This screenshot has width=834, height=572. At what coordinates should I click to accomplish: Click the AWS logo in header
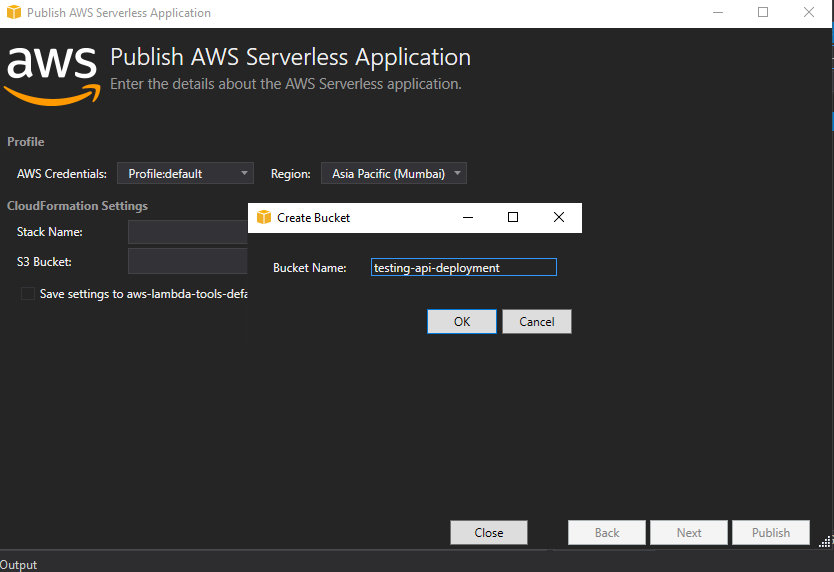[53, 75]
